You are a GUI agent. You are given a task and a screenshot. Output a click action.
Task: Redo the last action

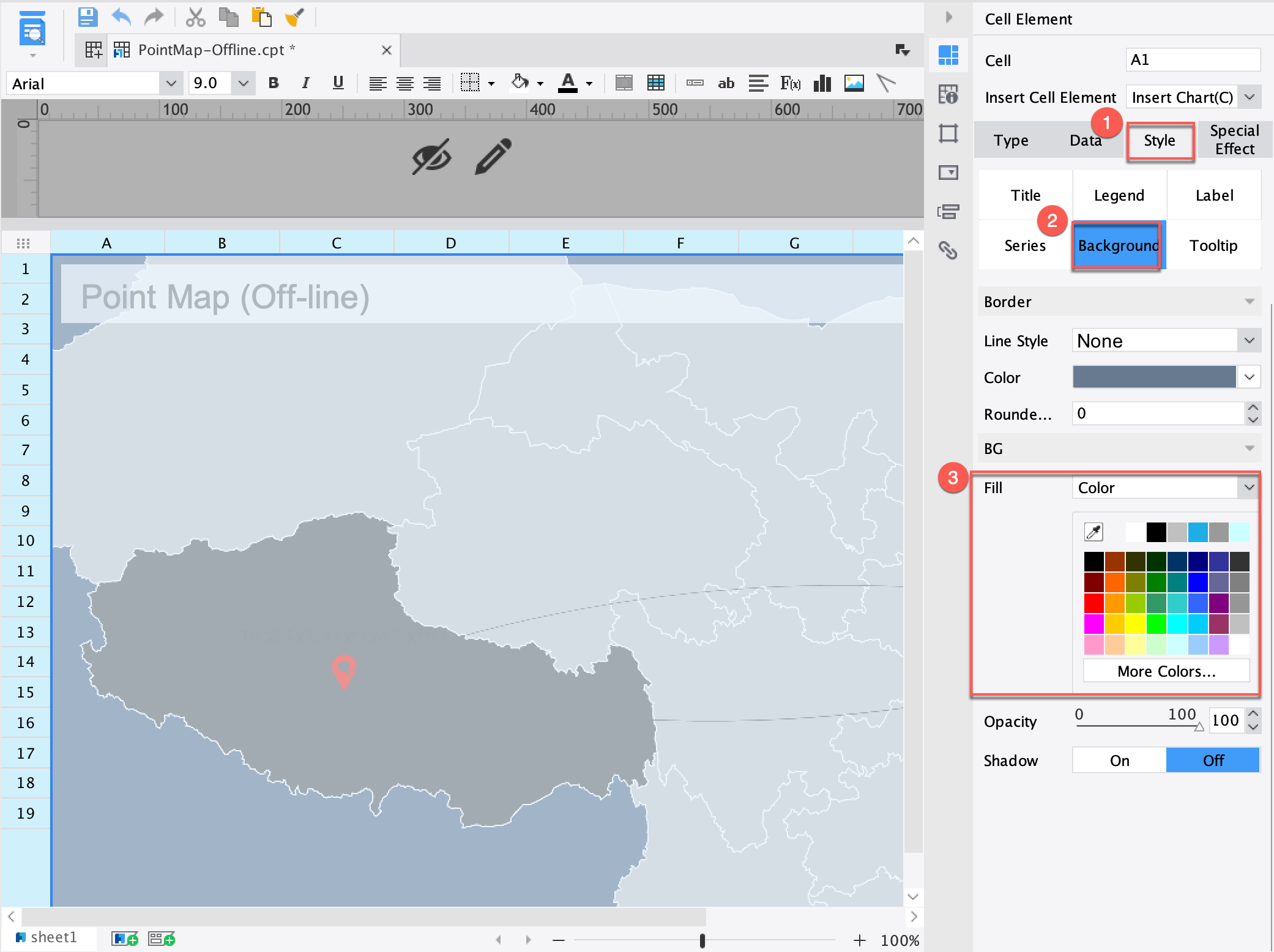(x=154, y=17)
